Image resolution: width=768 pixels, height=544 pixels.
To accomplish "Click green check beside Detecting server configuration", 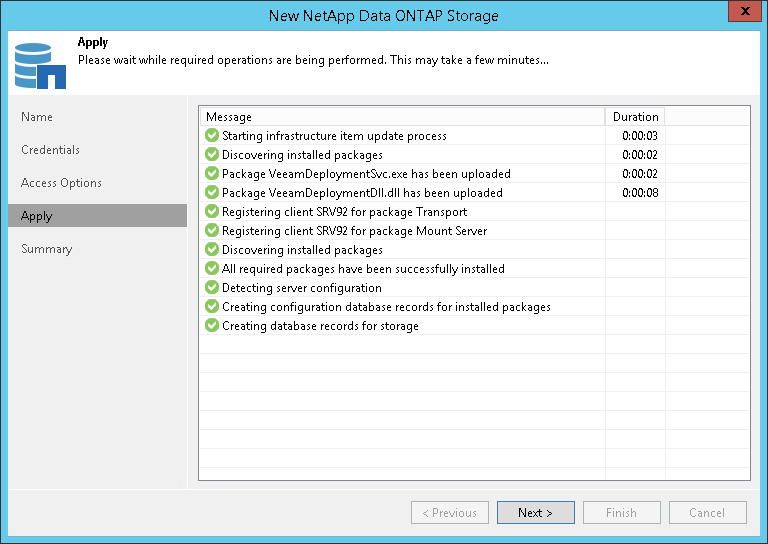I will coord(211,288).
